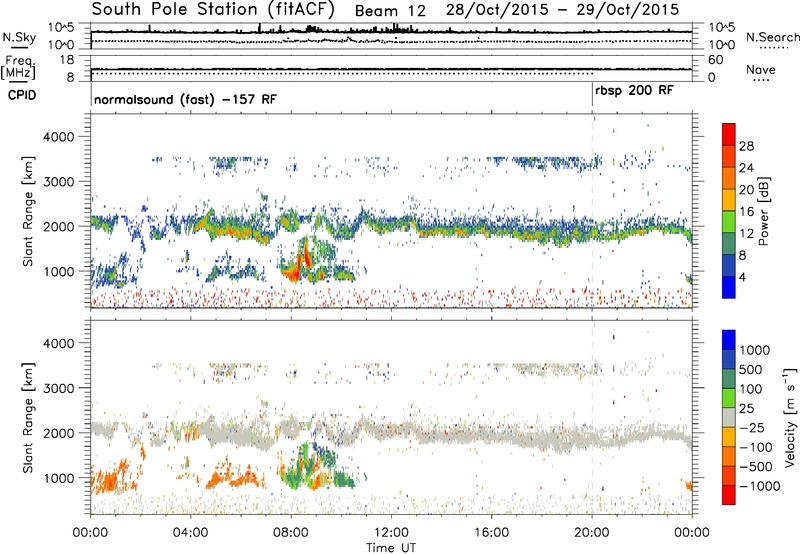Click the '-100' tick on the Velocity scale
This screenshot has height=554, width=800.
pos(756,447)
